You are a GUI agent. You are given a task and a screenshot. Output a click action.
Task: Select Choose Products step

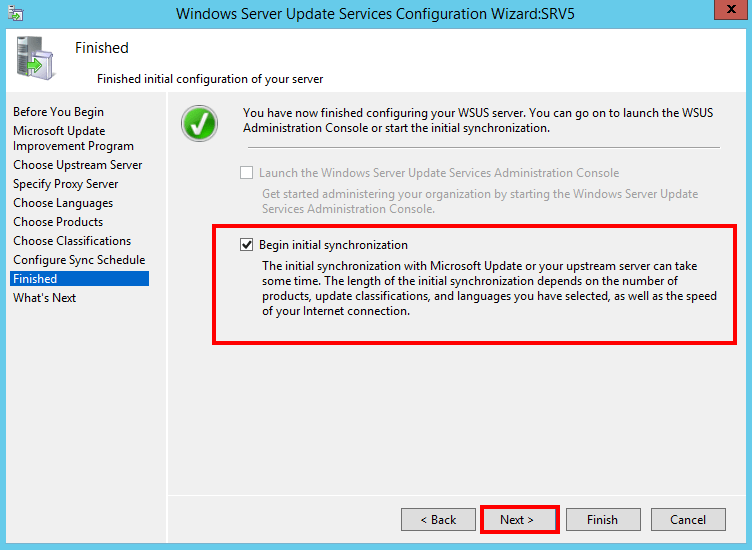click(x=58, y=222)
